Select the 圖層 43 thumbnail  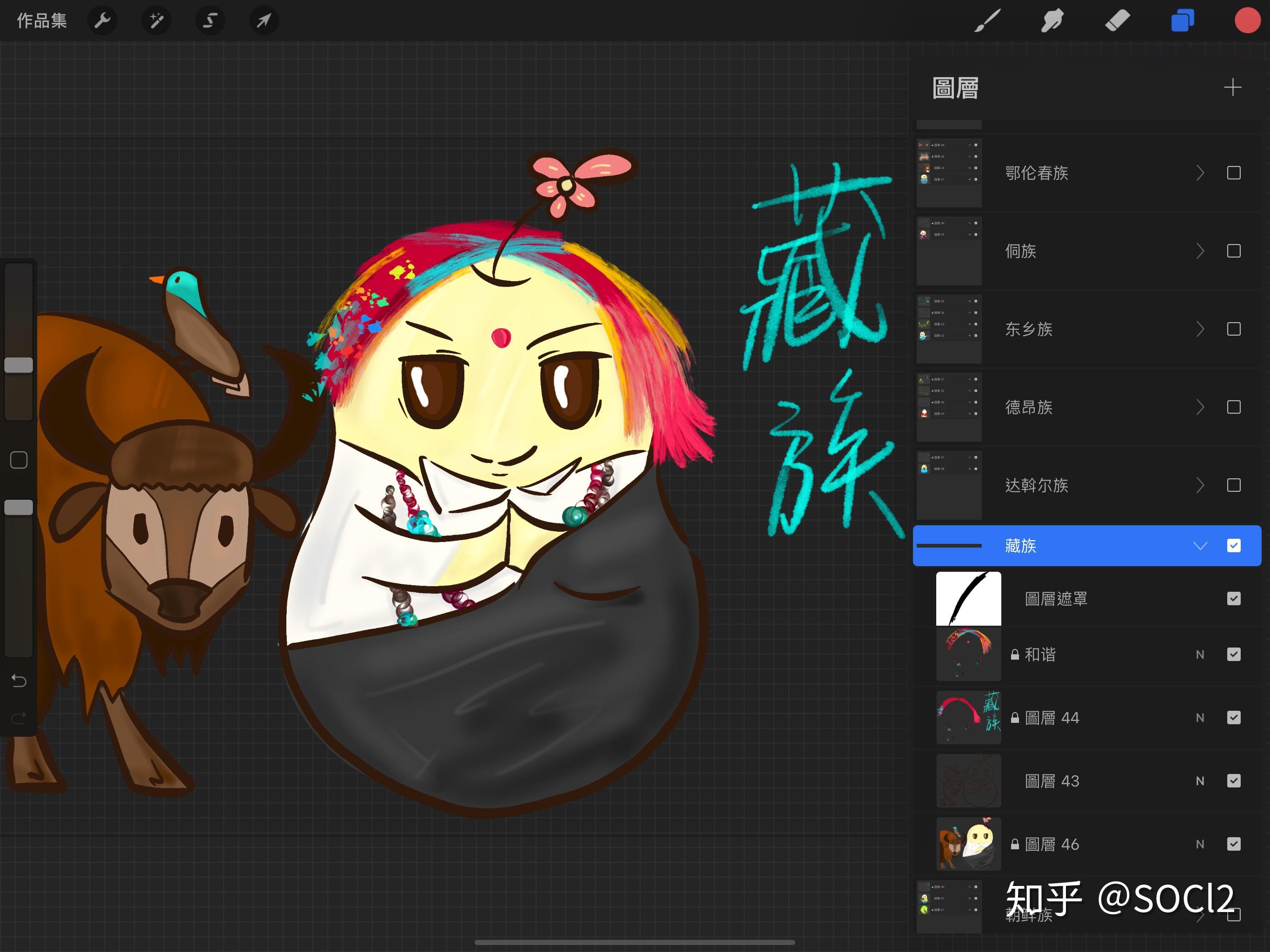969,781
